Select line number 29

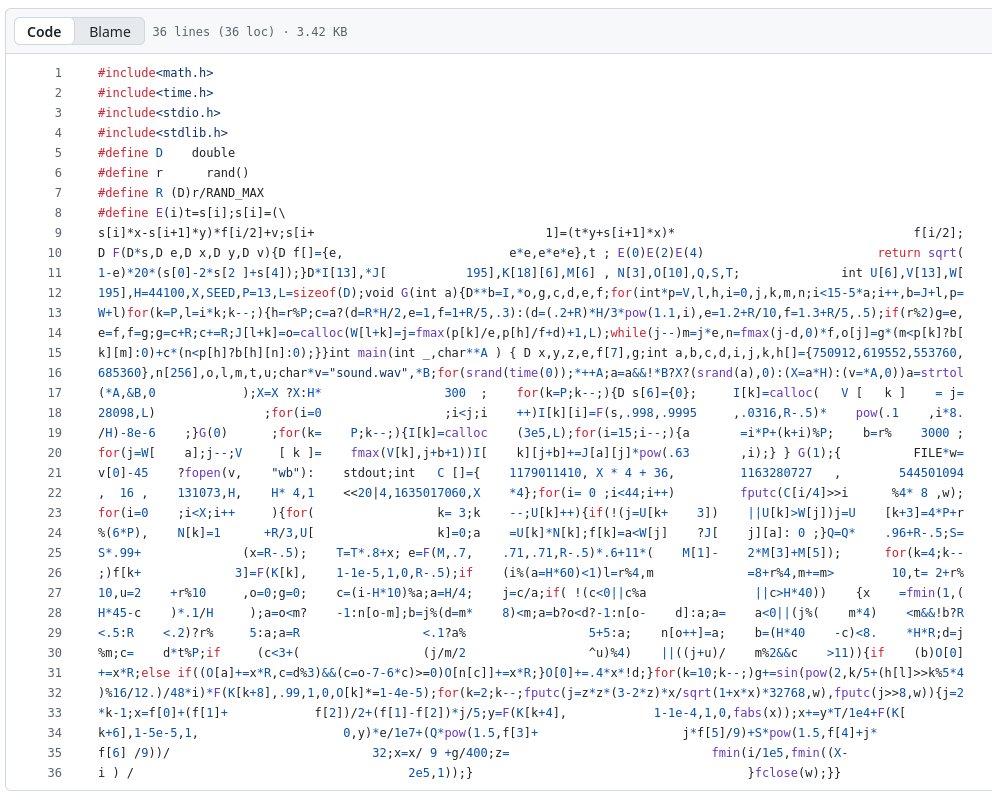click(x=55, y=633)
